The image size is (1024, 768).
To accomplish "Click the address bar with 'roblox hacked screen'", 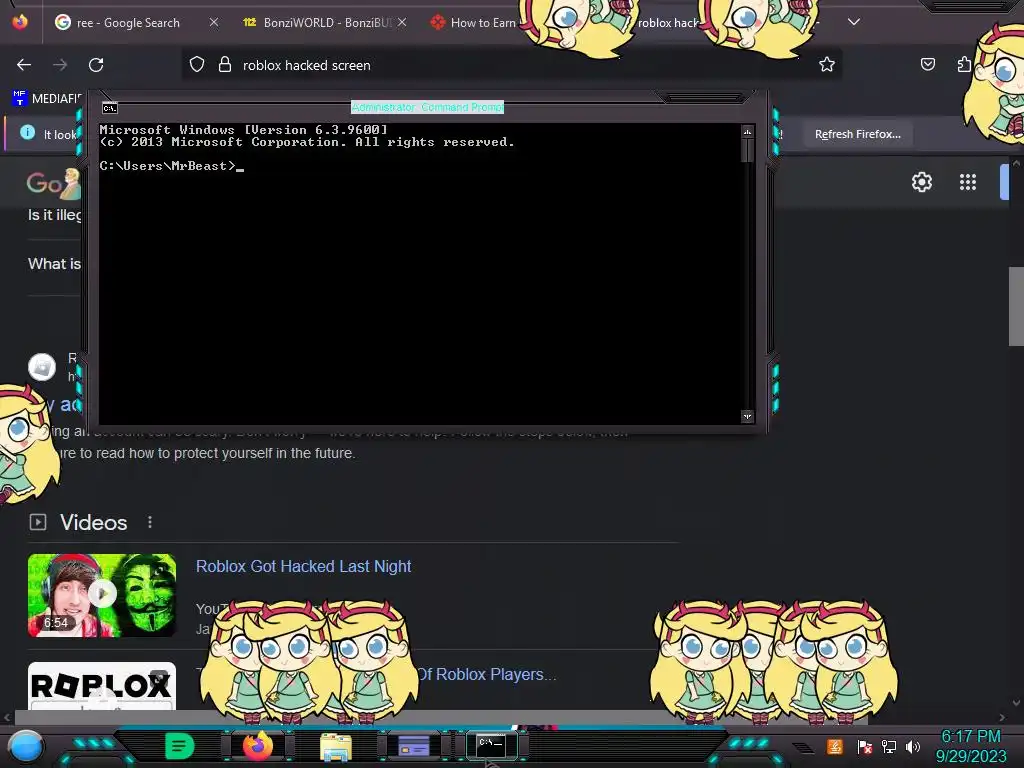I will (x=511, y=65).
